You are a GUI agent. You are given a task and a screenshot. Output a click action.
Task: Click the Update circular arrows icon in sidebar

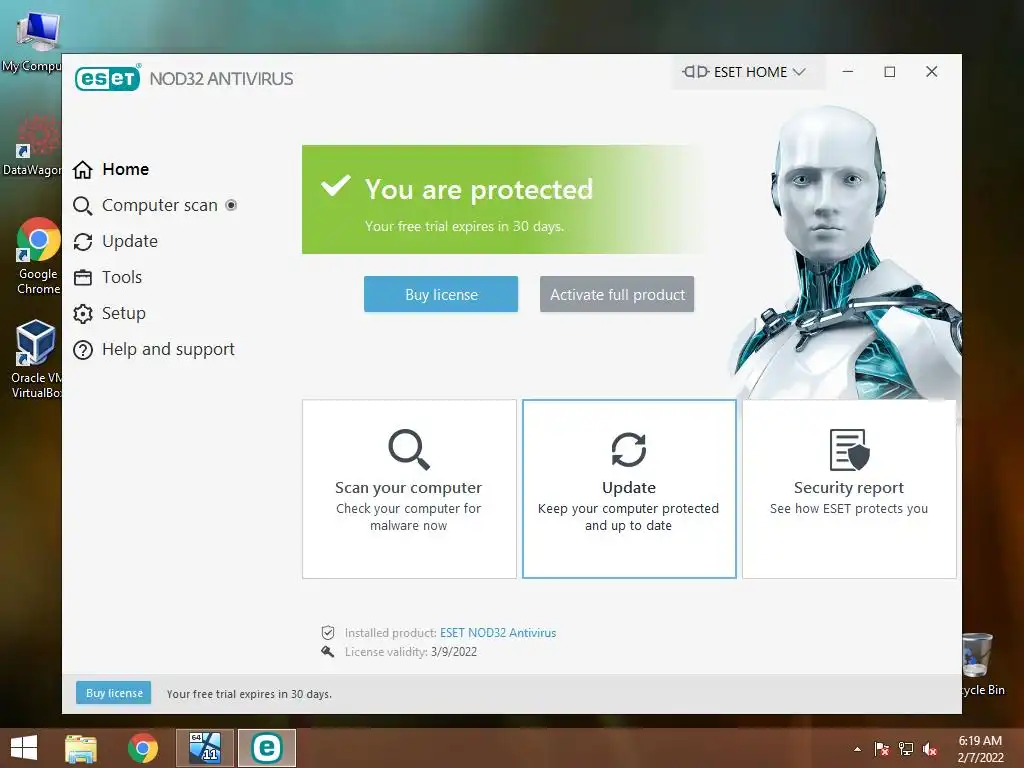82,242
